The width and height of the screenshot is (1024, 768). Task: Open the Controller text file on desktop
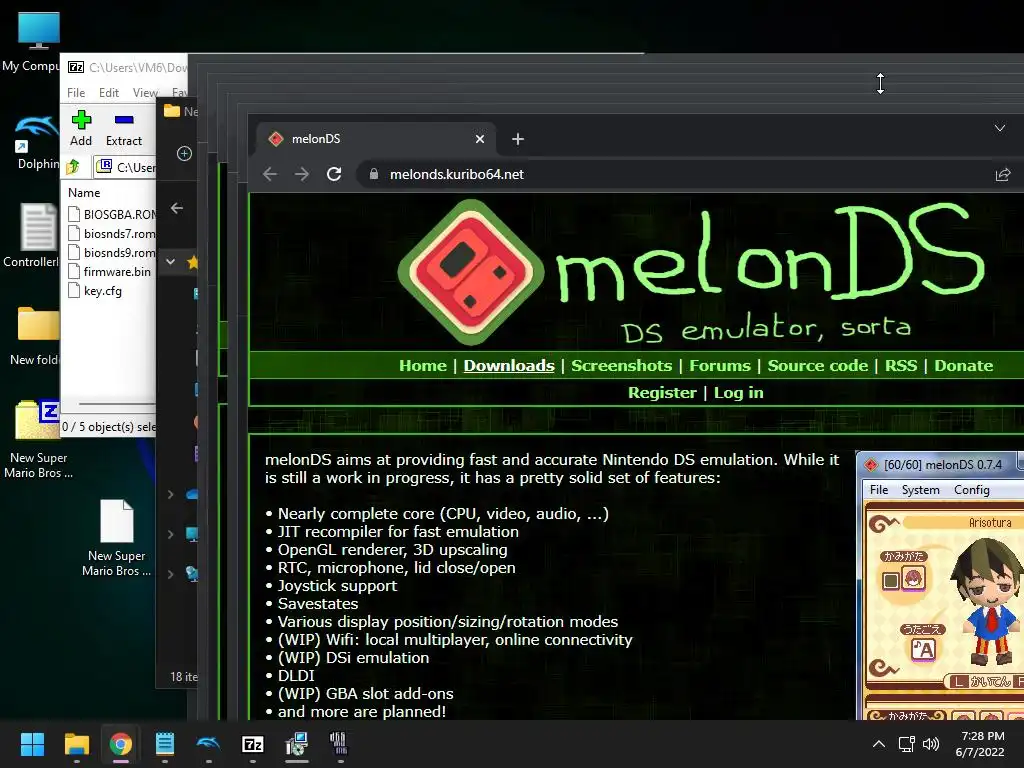(x=36, y=235)
